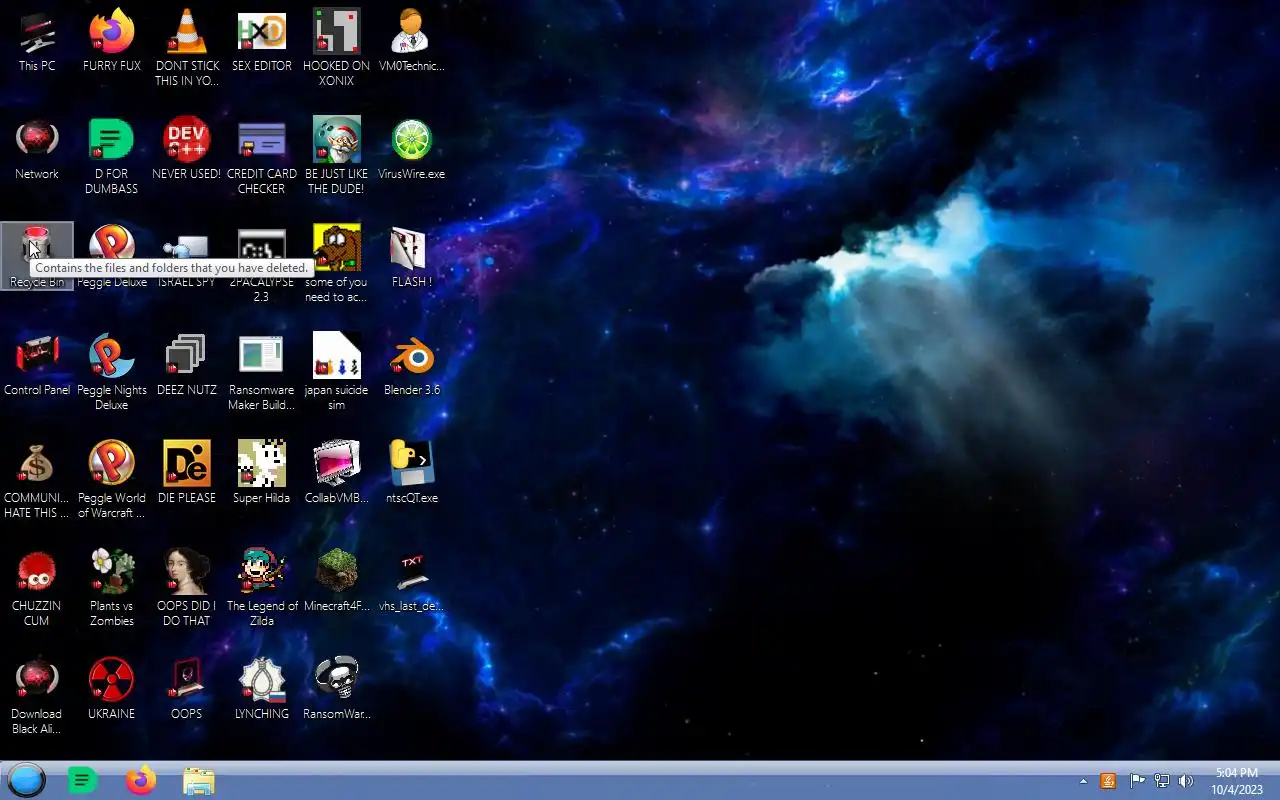Select the Control Panel desktop icon
Image resolution: width=1280 pixels, height=800 pixels.
tap(37, 366)
